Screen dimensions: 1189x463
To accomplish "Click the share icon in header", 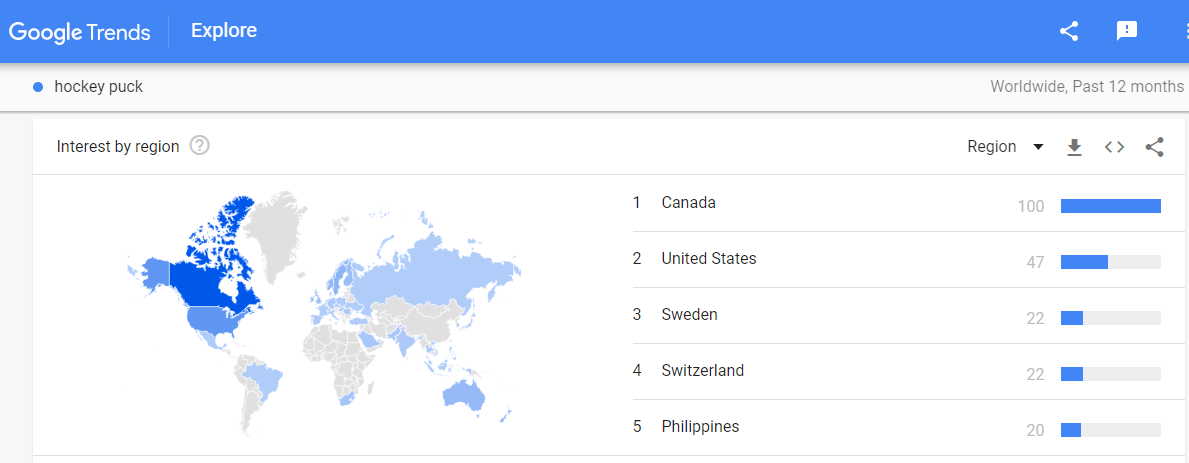I will click(x=1069, y=31).
